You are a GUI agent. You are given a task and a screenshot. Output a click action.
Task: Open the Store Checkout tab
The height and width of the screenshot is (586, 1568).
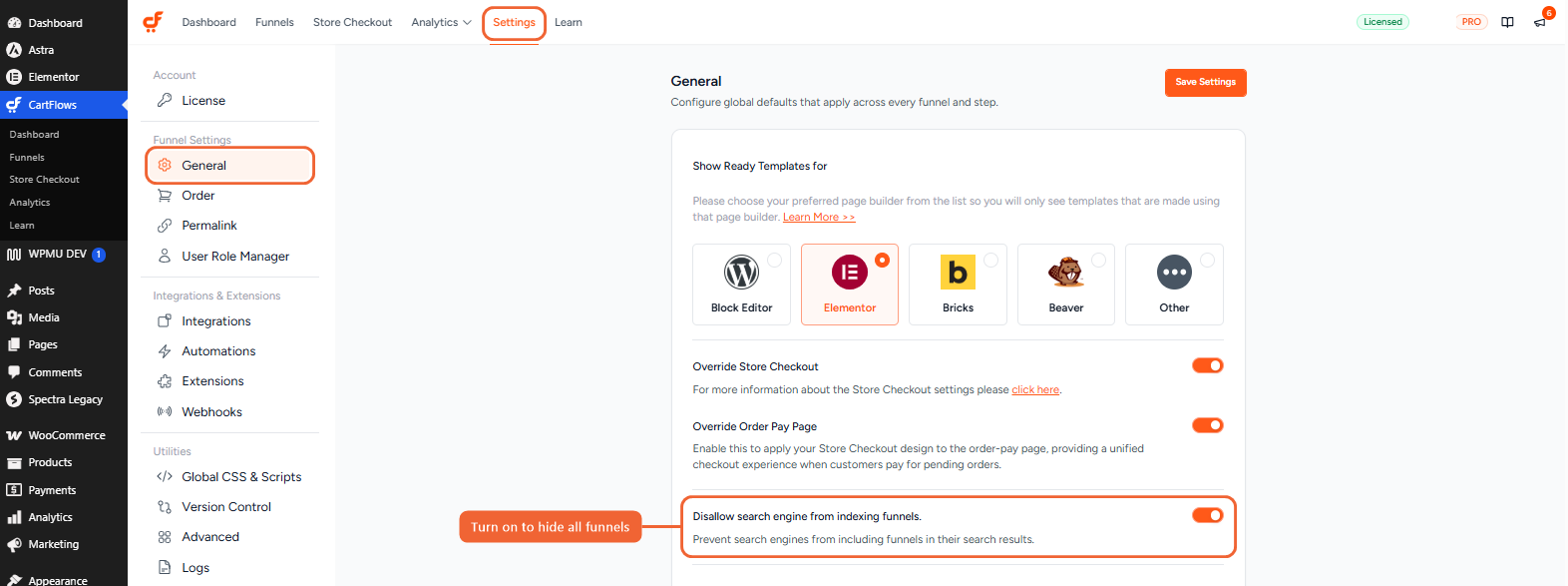coord(352,22)
